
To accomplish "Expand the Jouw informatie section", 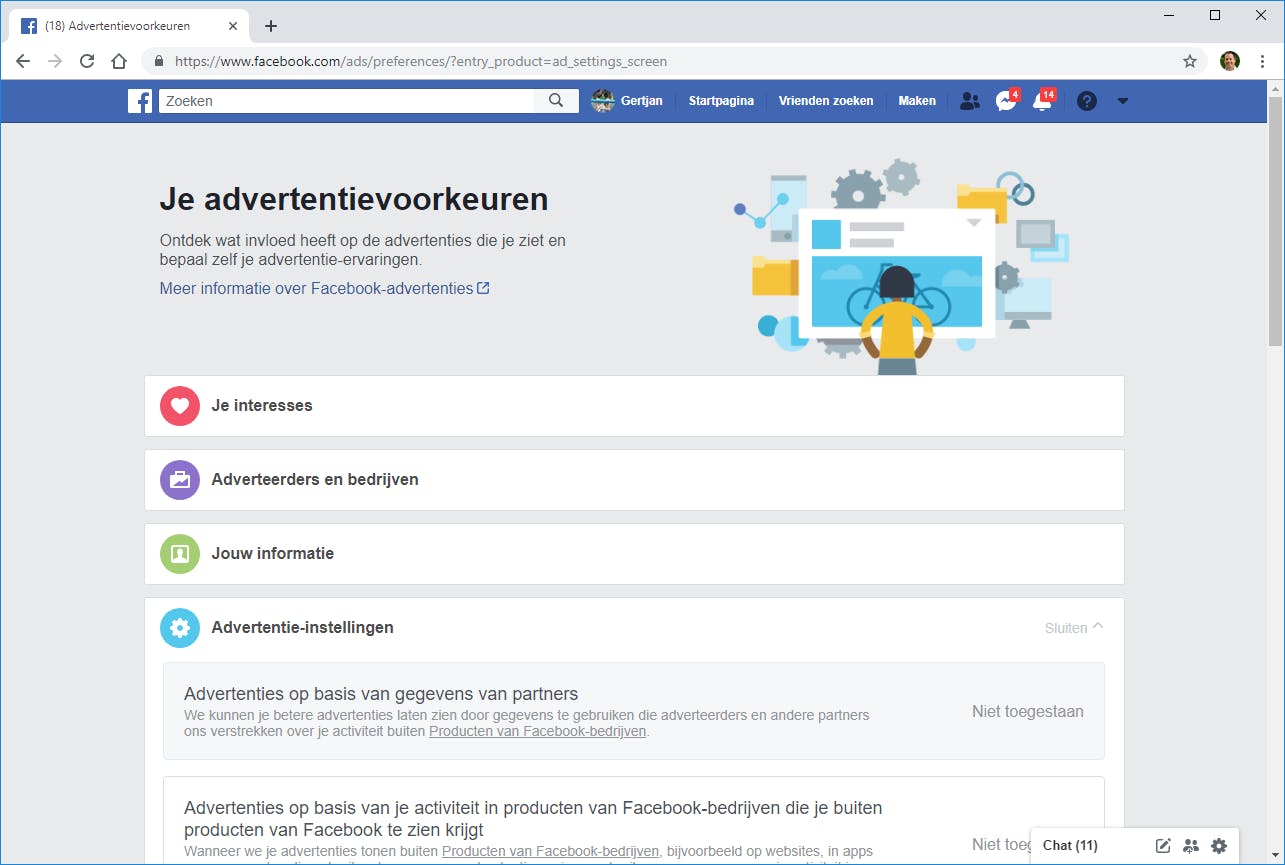I will click(634, 554).
